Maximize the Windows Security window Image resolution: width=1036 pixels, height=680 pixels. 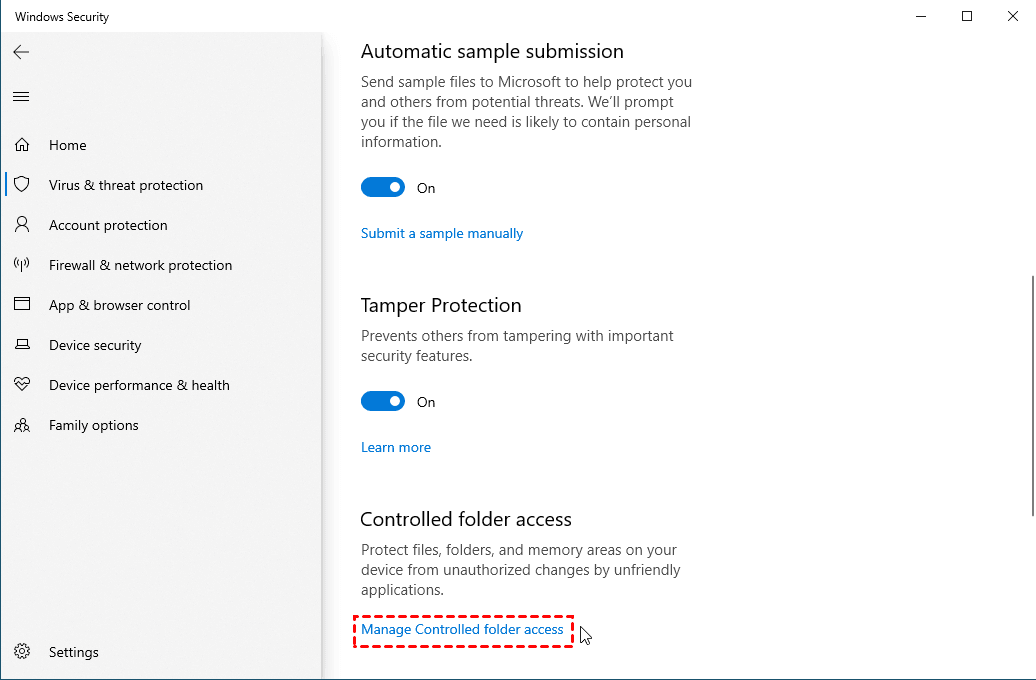coord(967,16)
